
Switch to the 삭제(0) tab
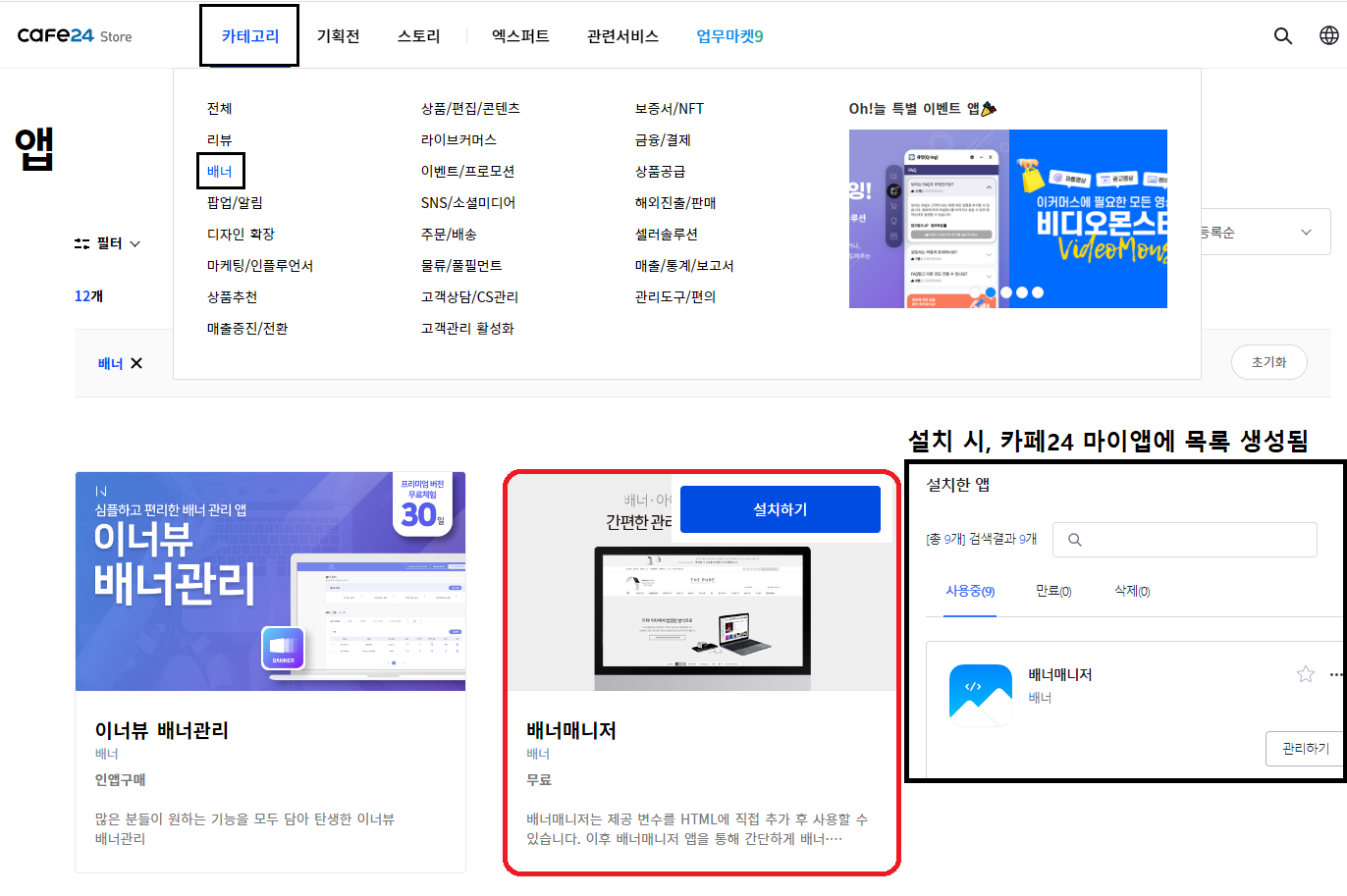click(x=1132, y=591)
